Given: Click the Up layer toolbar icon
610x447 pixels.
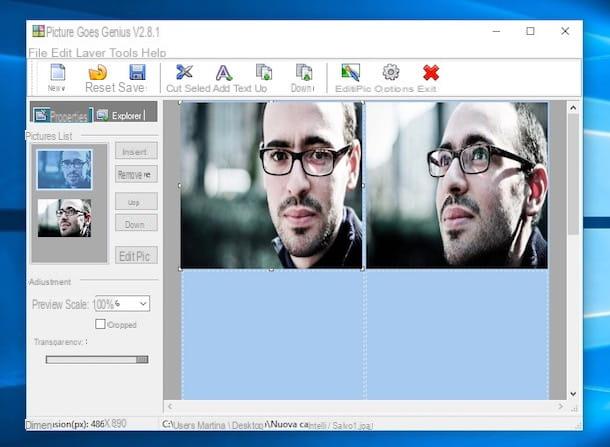Looking at the screenshot, I should (264, 72).
